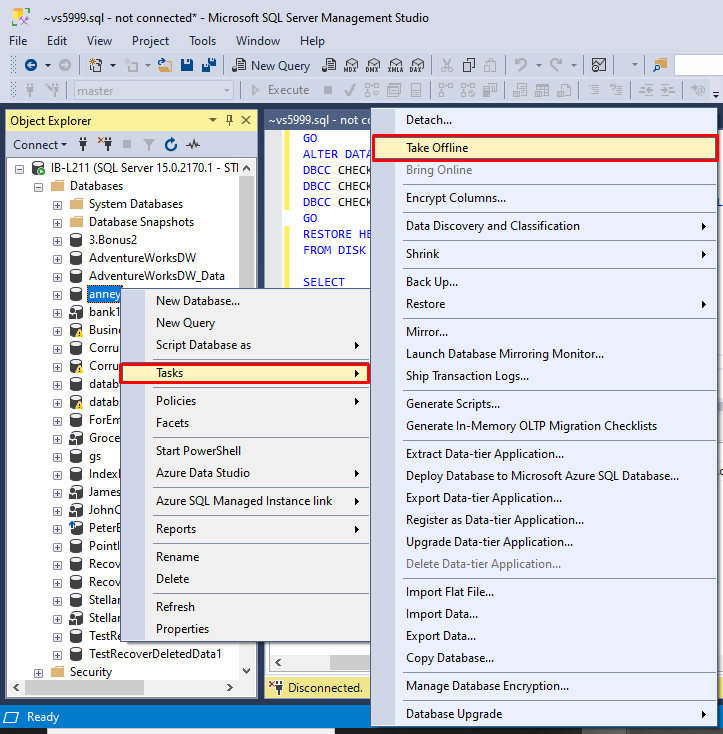This screenshot has width=723, height=734.
Task: Click the Cut scissors icon
Action: tap(447, 65)
